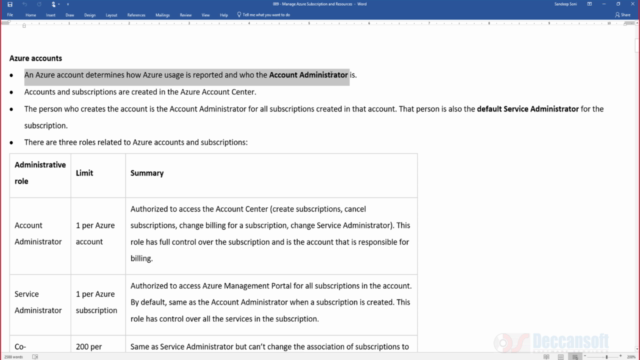
Task: Open the zoom level percentage
Action: [x=631, y=357]
